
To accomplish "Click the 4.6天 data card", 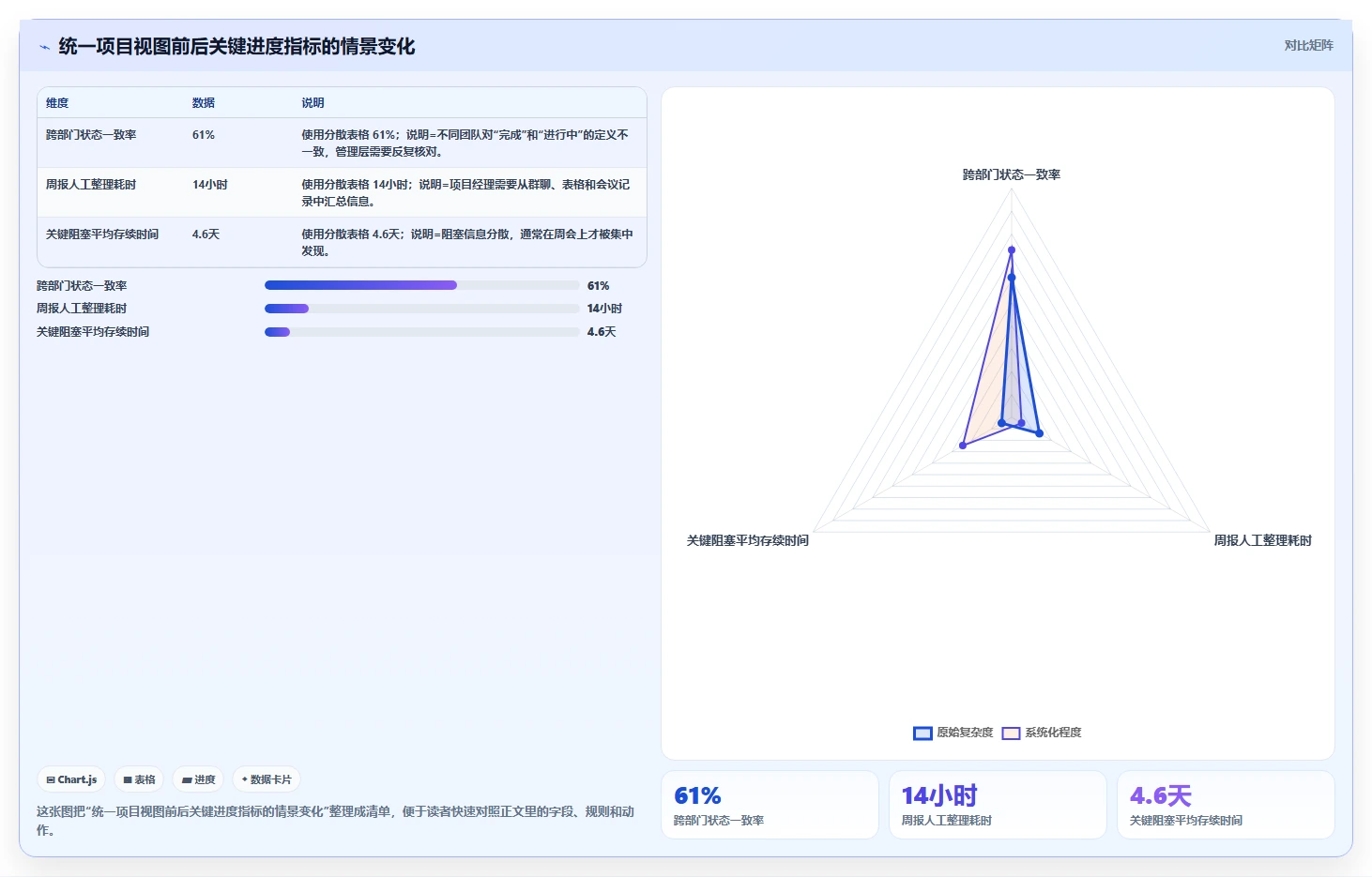I will coord(1226,805).
